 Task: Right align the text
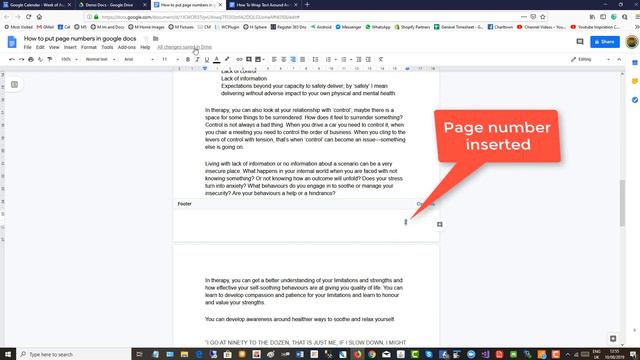coord(293,60)
